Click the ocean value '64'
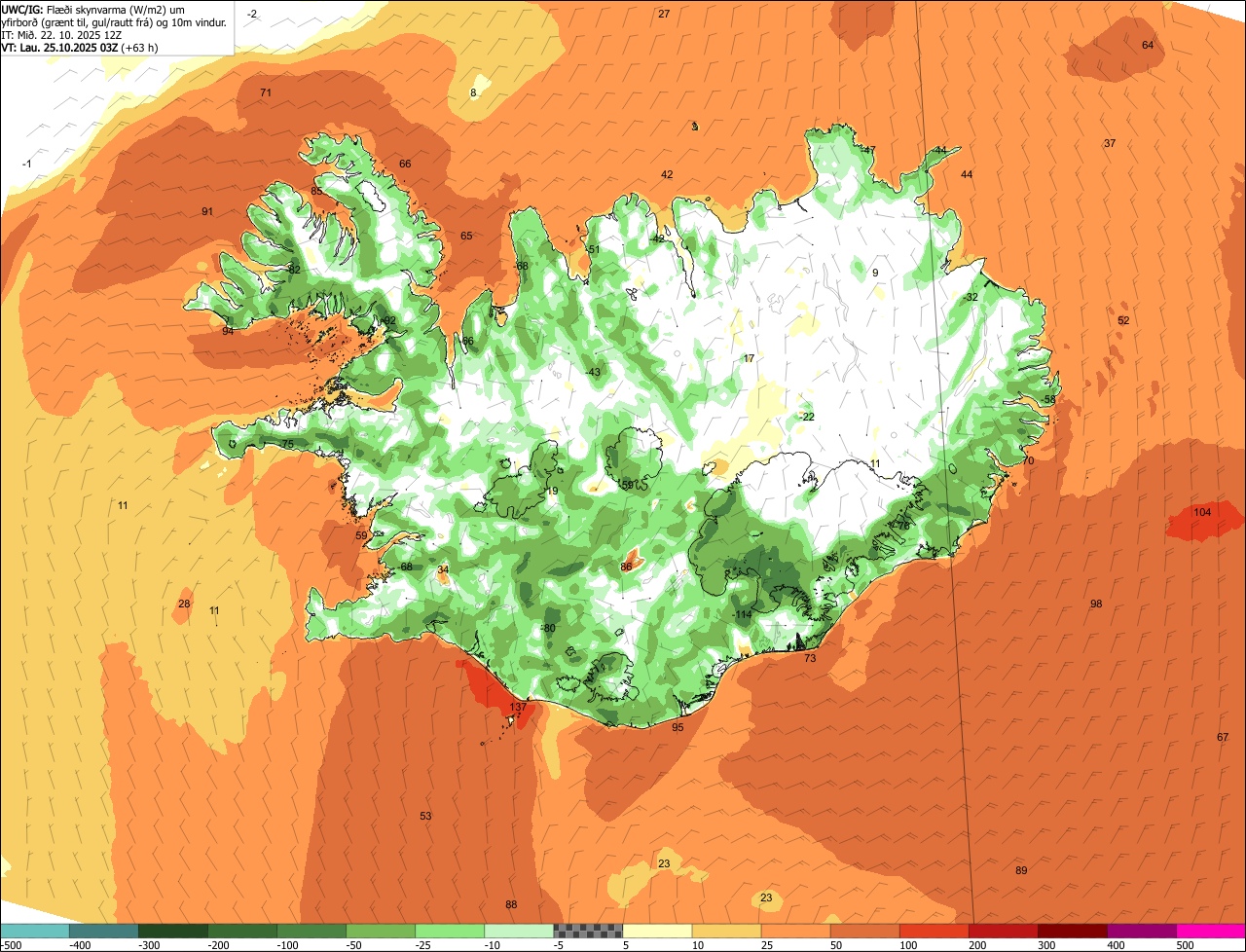This screenshot has width=1246, height=952. click(x=1148, y=45)
